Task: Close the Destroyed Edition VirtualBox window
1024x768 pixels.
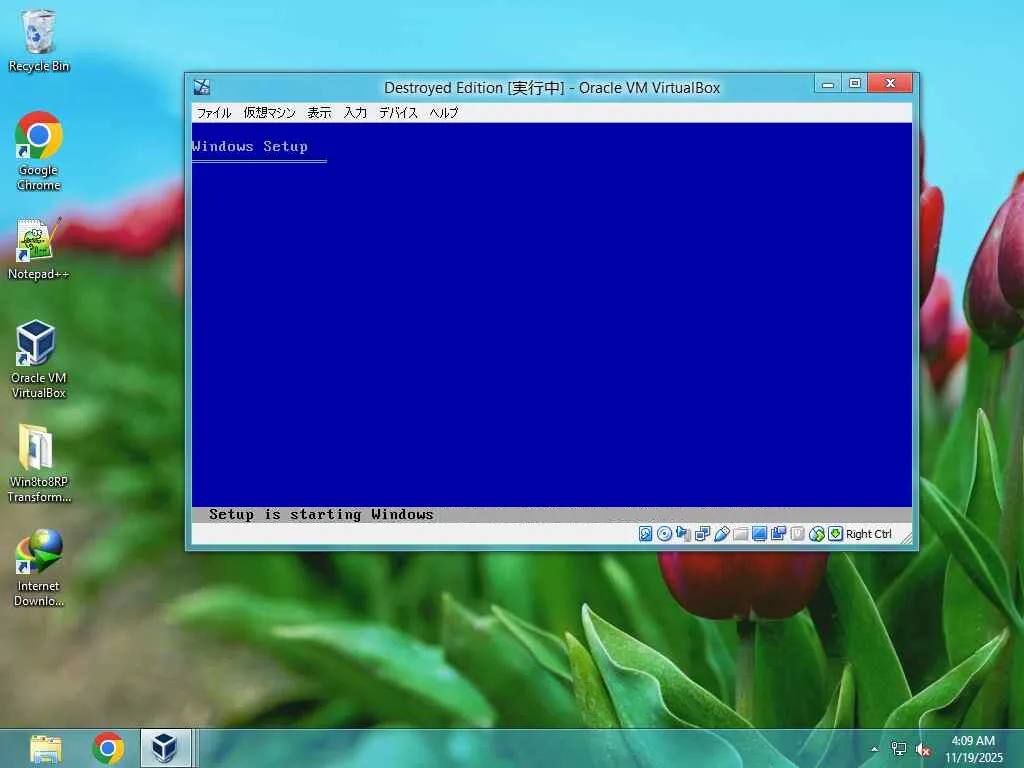Action: point(889,83)
